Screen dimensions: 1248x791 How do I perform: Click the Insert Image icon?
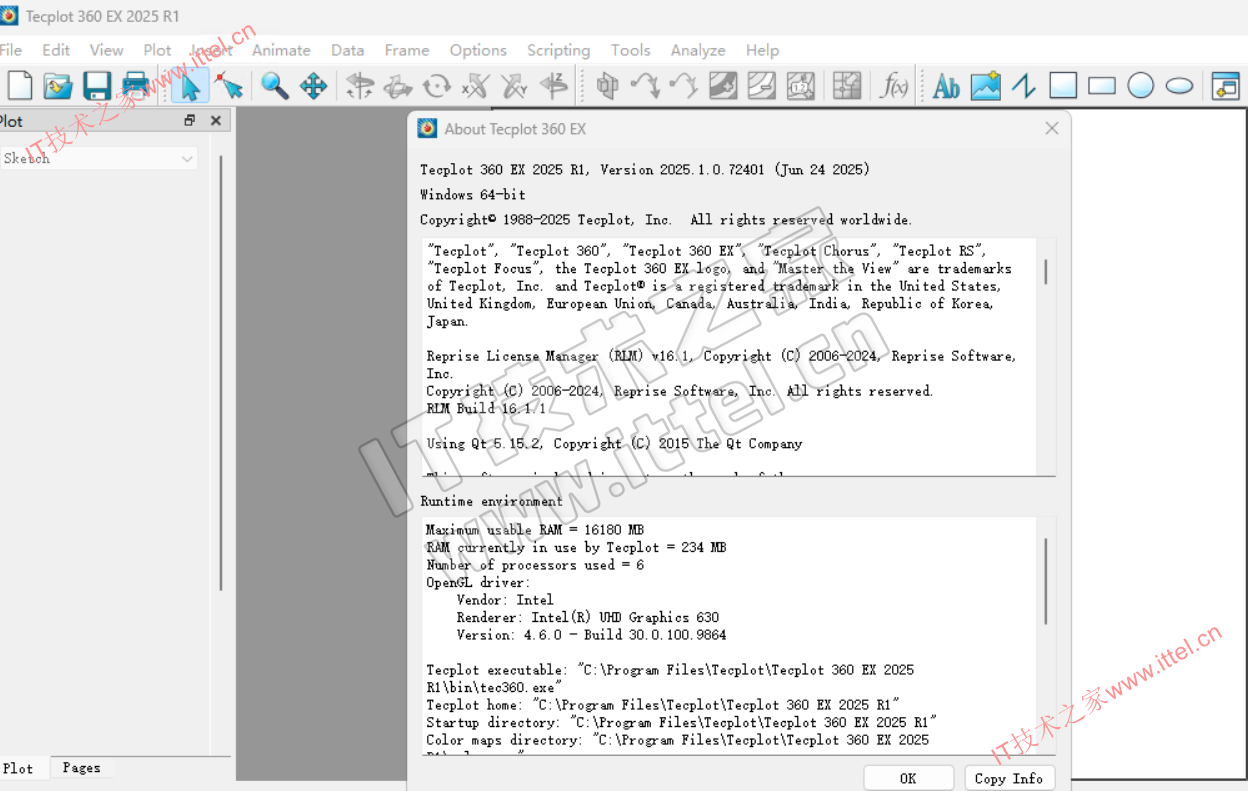(985, 86)
